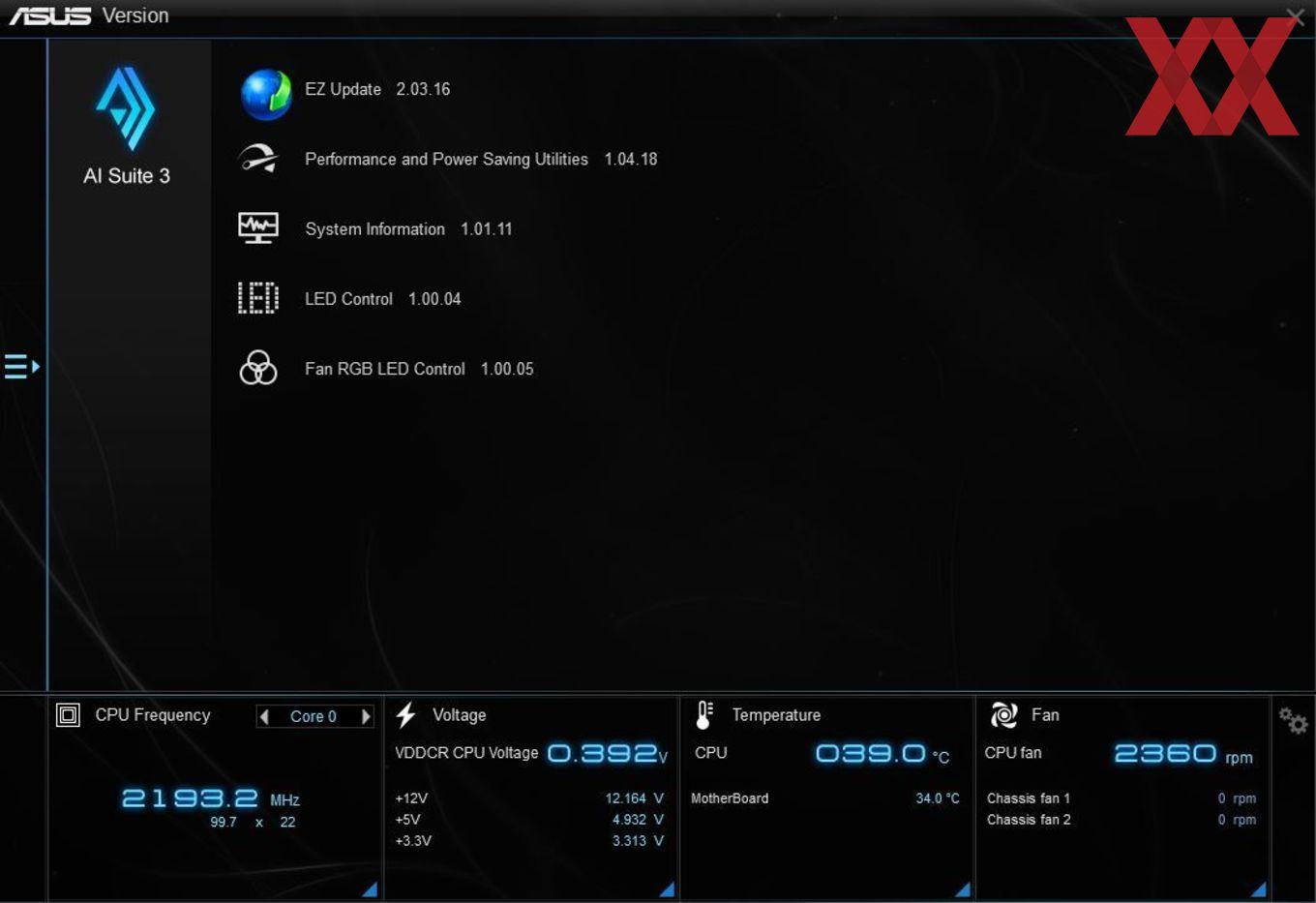Click System Information 1.01.11 text
Screen dimensions: 1316x903
(x=408, y=229)
